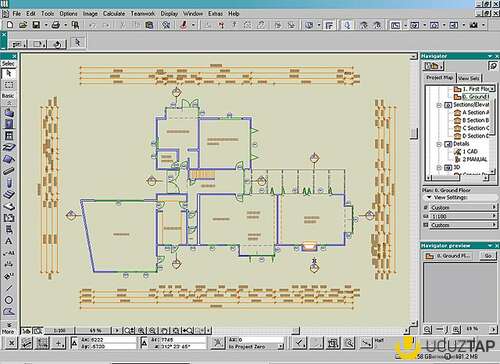
Task: Collapse the Sections/Elevations tree node
Action: [x=439, y=105]
